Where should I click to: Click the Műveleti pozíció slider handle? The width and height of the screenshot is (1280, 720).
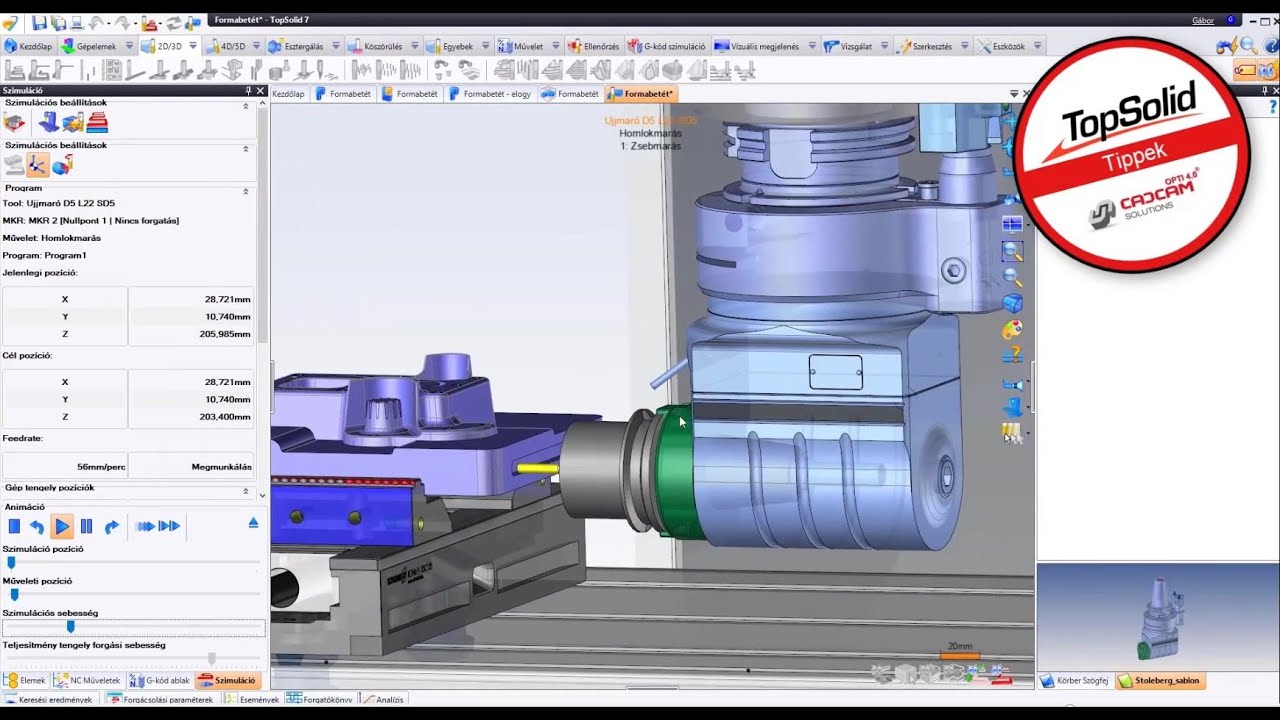pyautogui.click(x=14, y=595)
